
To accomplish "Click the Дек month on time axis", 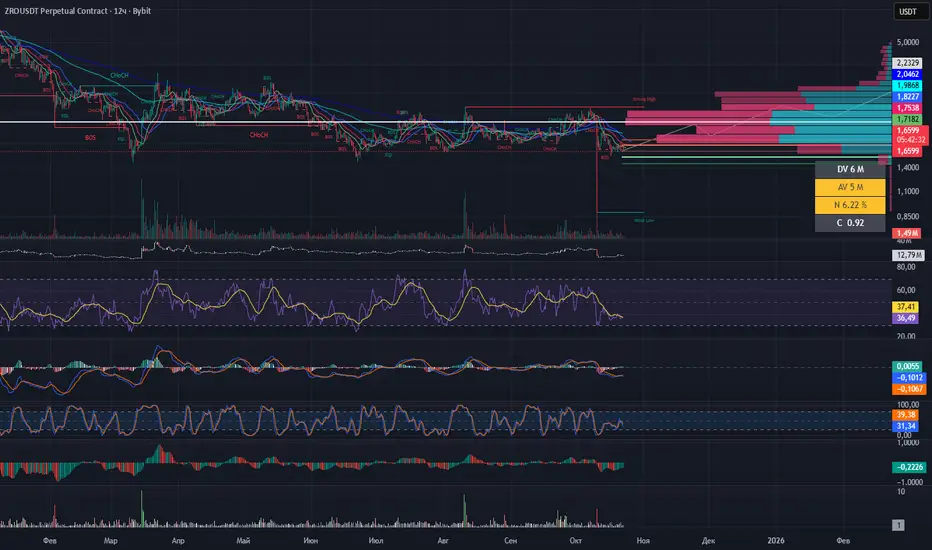I will point(708,540).
